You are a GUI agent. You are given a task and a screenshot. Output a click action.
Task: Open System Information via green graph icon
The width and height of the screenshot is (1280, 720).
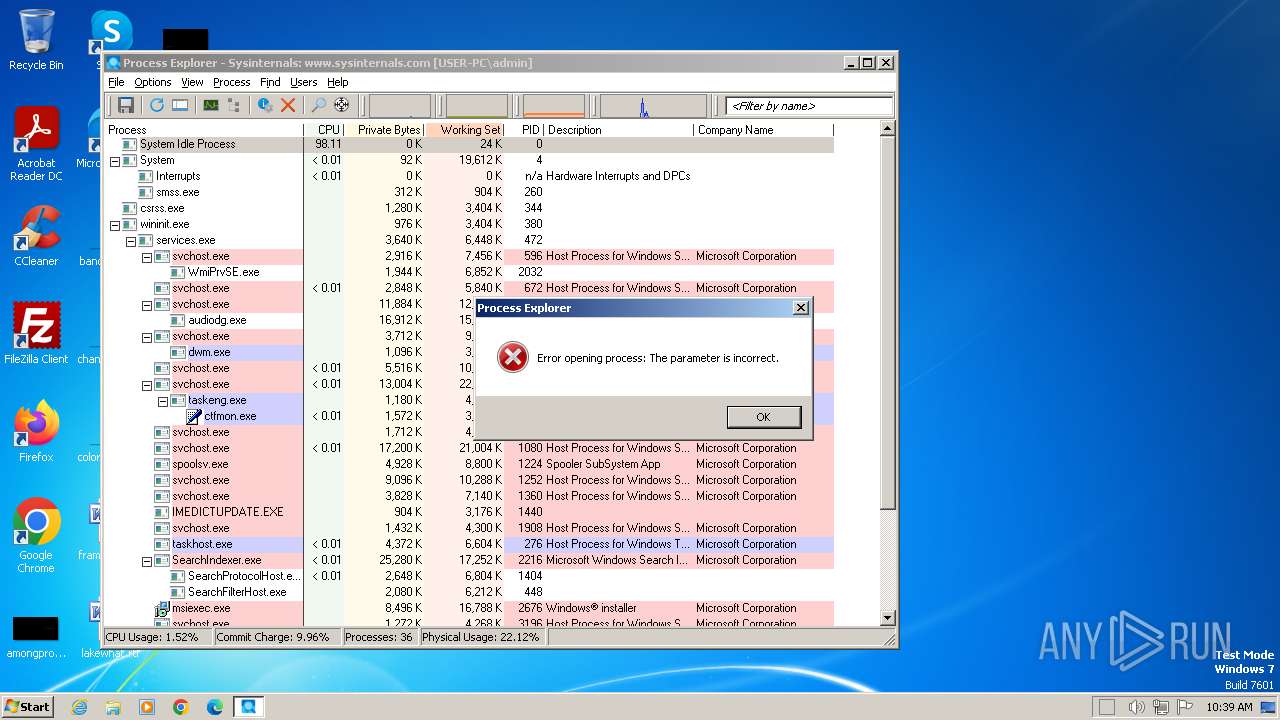tap(211, 105)
